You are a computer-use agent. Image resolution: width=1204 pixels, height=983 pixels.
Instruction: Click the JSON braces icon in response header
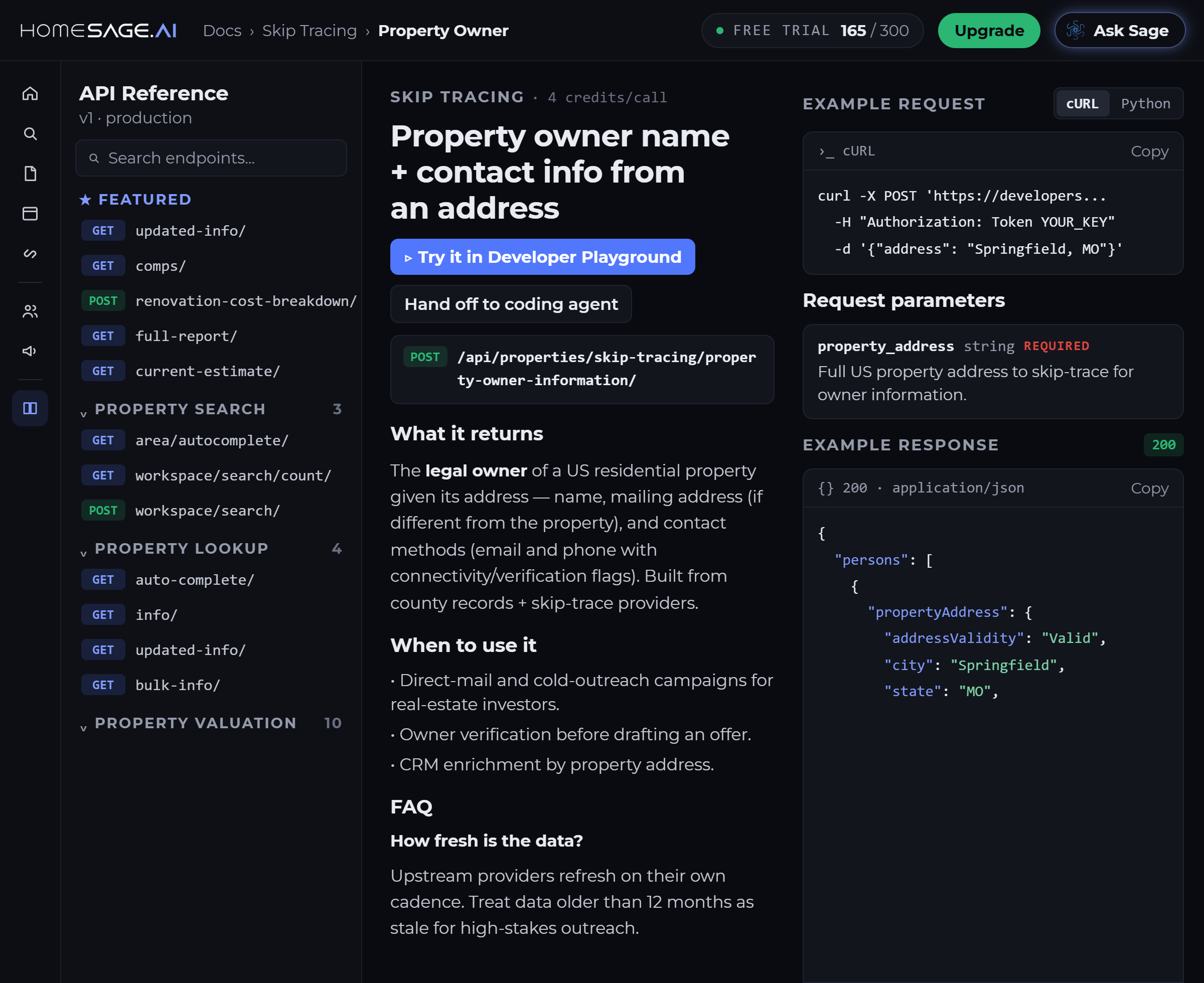pos(826,487)
